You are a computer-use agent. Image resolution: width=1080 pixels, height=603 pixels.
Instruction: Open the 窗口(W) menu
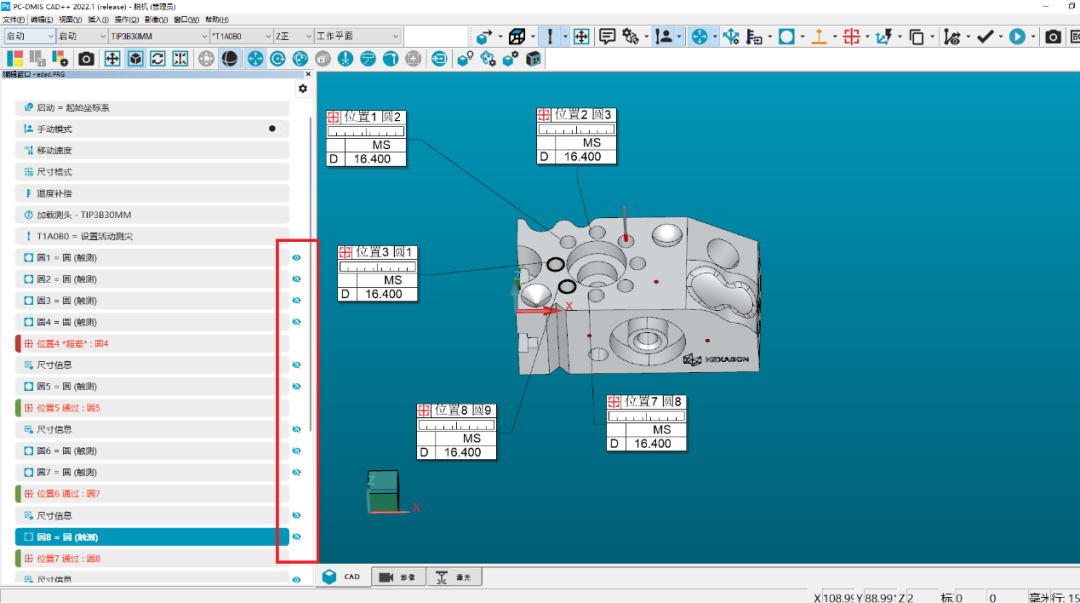187,20
